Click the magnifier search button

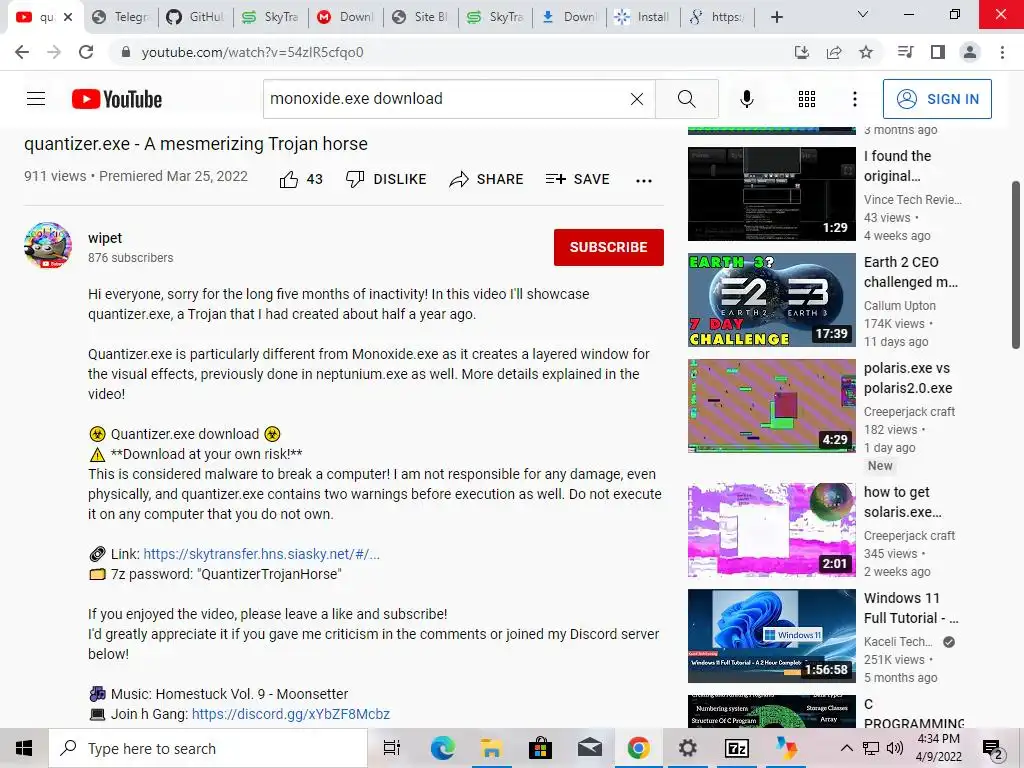(x=686, y=99)
